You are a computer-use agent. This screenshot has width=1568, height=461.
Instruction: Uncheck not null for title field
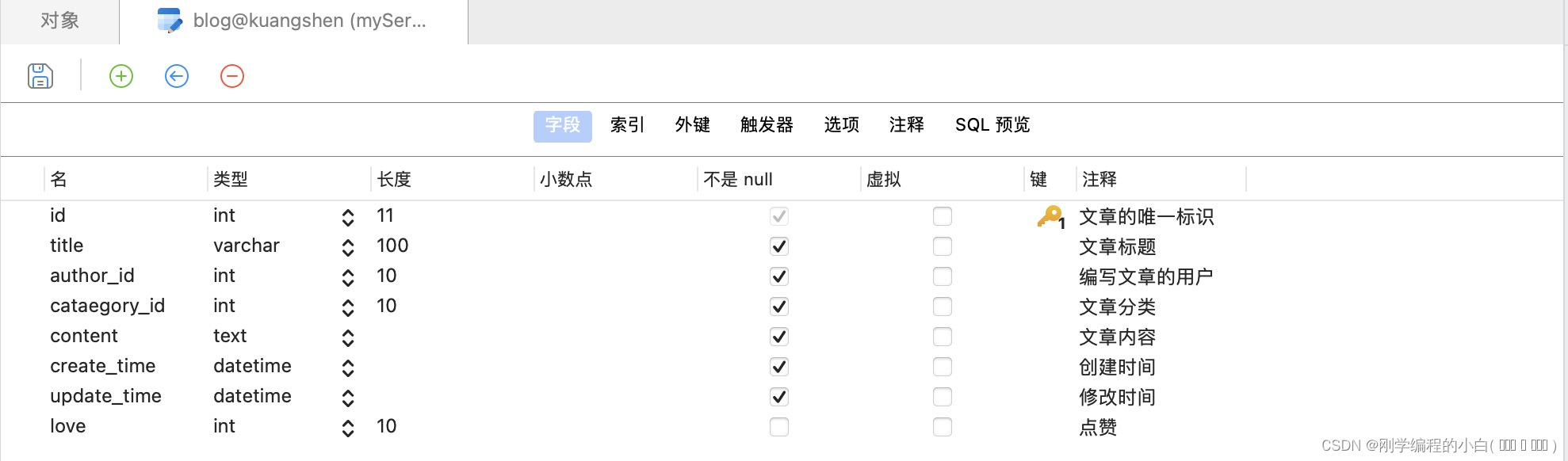click(x=779, y=246)
